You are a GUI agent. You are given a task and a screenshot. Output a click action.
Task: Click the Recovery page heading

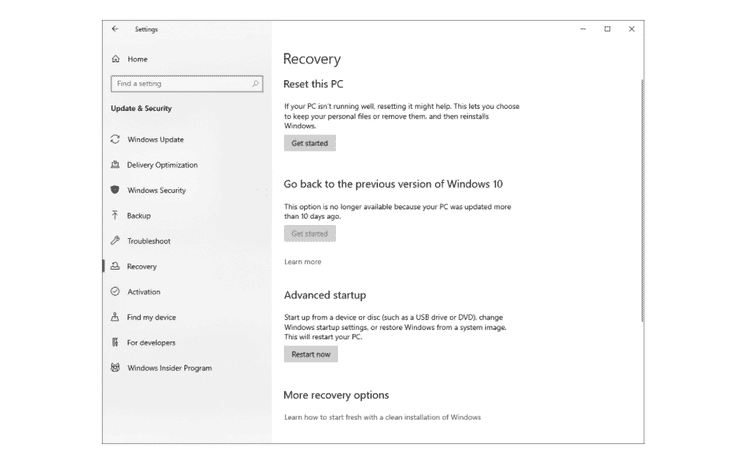312,59
